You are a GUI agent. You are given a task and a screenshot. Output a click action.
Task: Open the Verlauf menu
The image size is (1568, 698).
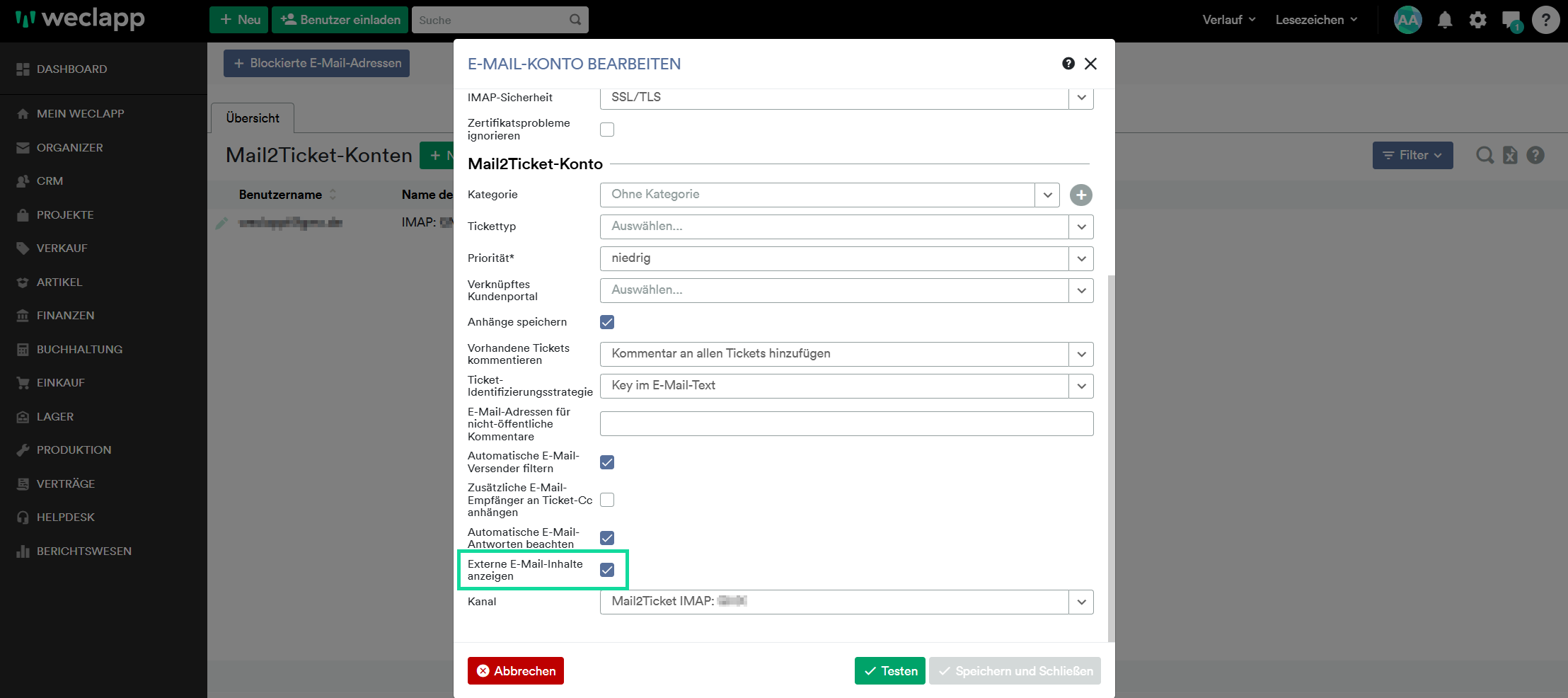pyautogui.click(x=1229, y=20)
